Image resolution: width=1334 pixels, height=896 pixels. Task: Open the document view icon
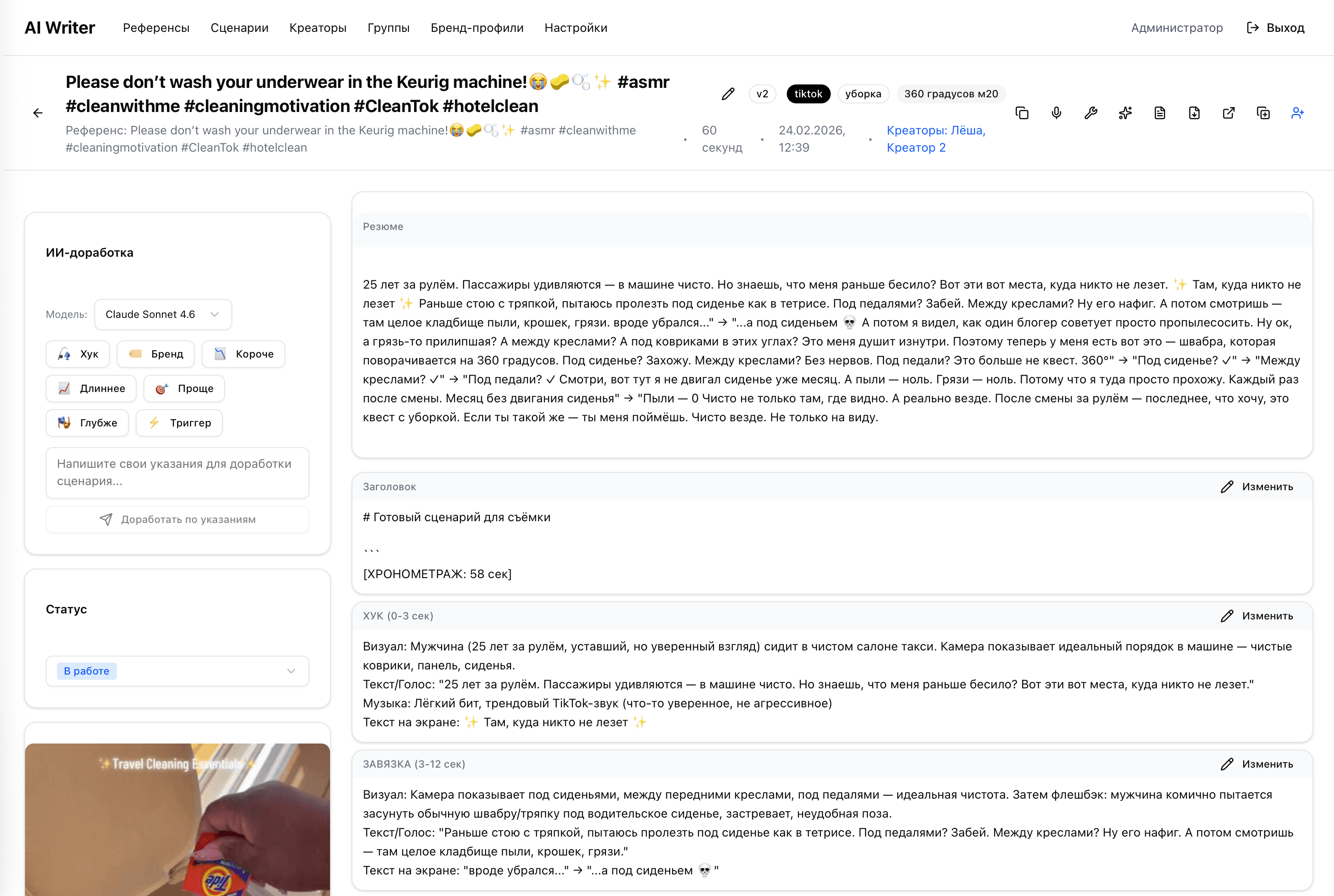pos(1159,112)
